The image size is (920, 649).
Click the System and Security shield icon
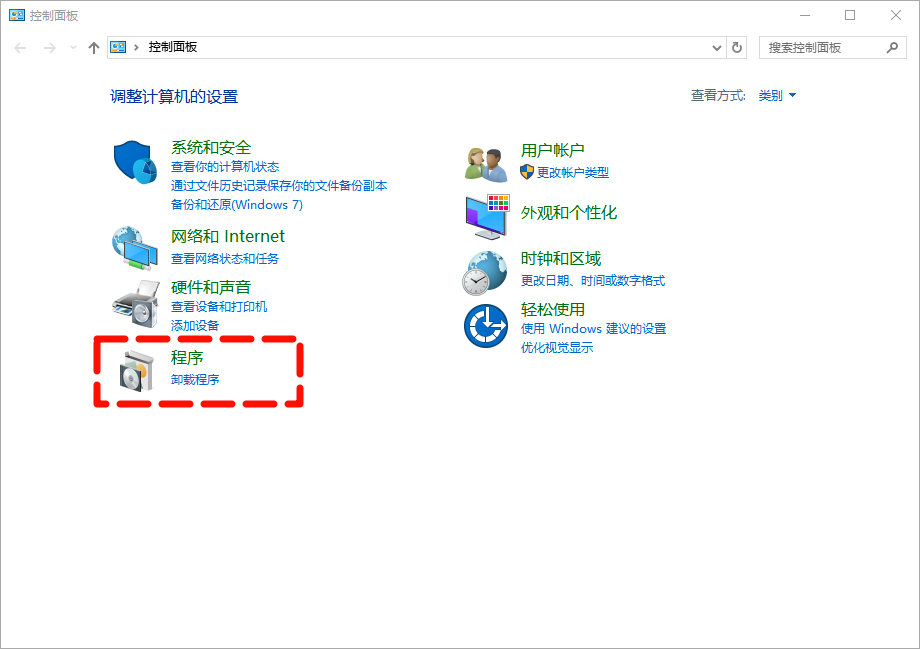(x=135, y=162)
